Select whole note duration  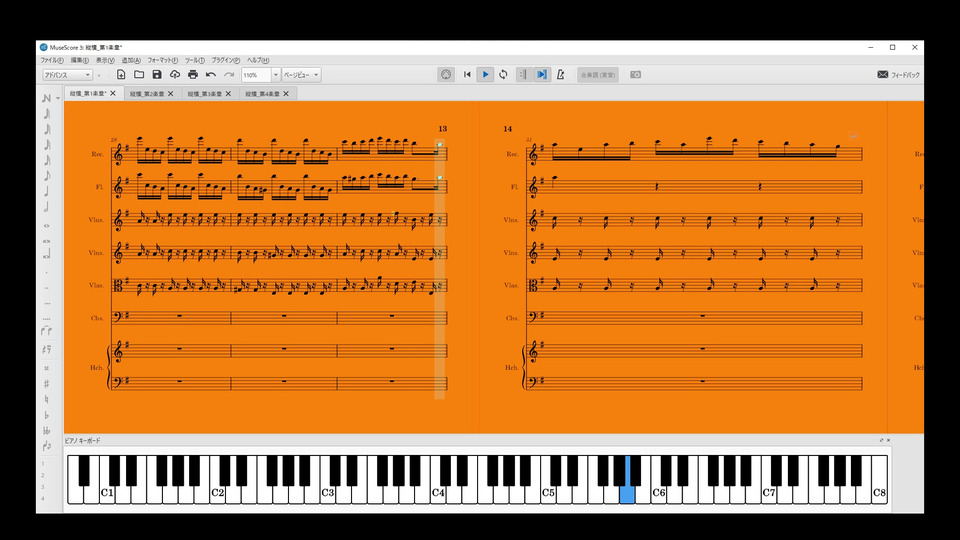(x=47, y=225)
